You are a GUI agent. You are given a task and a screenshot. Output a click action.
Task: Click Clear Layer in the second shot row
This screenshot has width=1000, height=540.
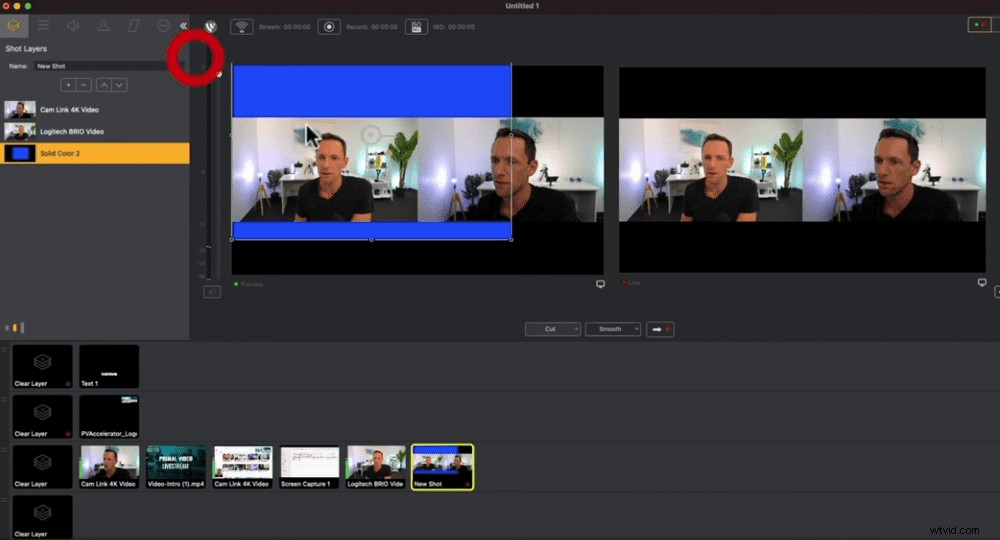[43, 416]
